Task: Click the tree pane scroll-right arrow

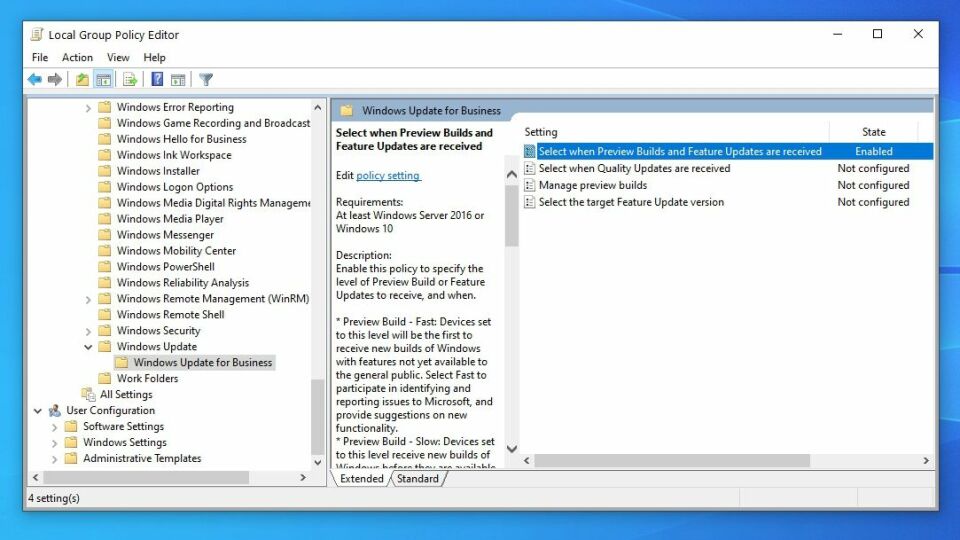Action: [x=302, y=477]
